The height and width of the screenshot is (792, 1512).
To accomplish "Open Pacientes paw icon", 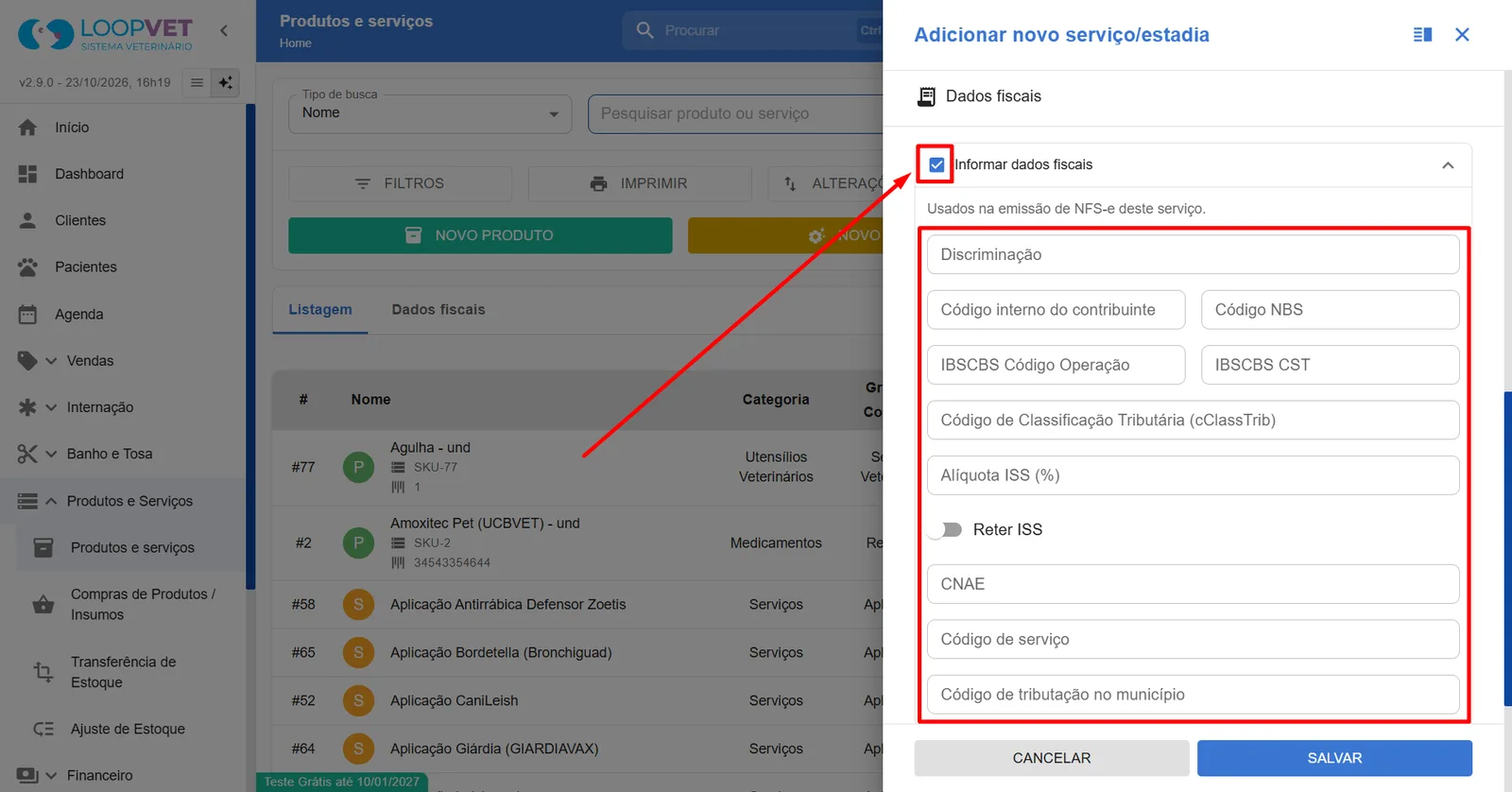I will [x=28, y=267].
